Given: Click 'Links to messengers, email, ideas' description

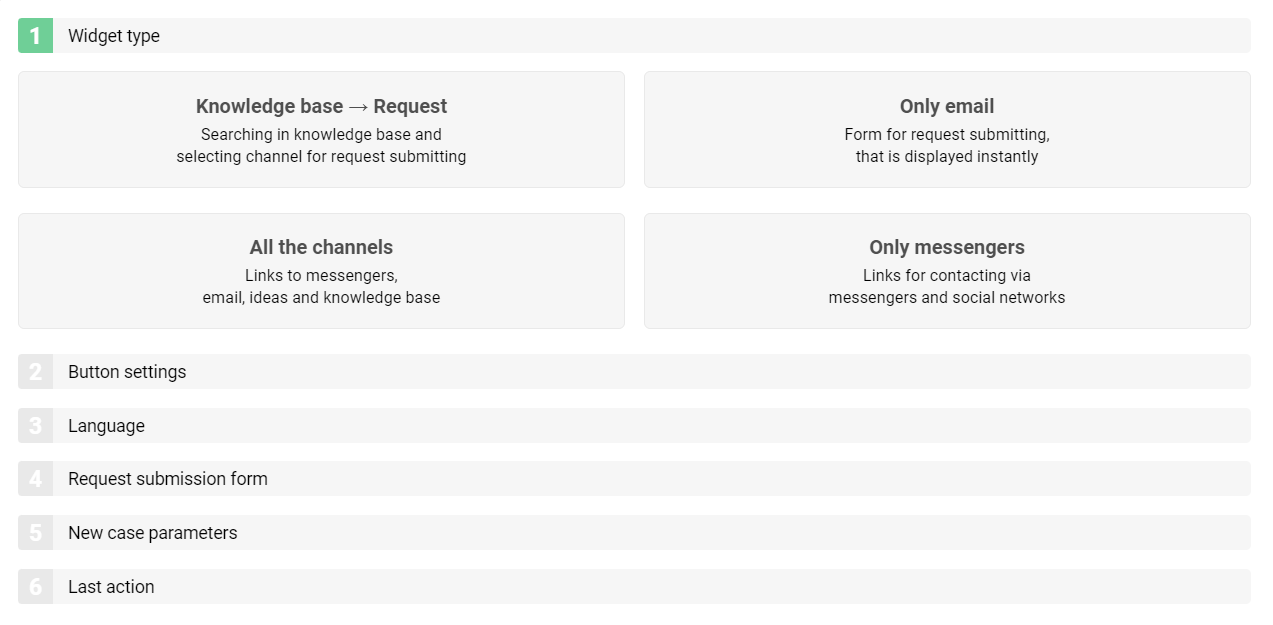Looking at the screenshot, I should click(x=321, y=287).
